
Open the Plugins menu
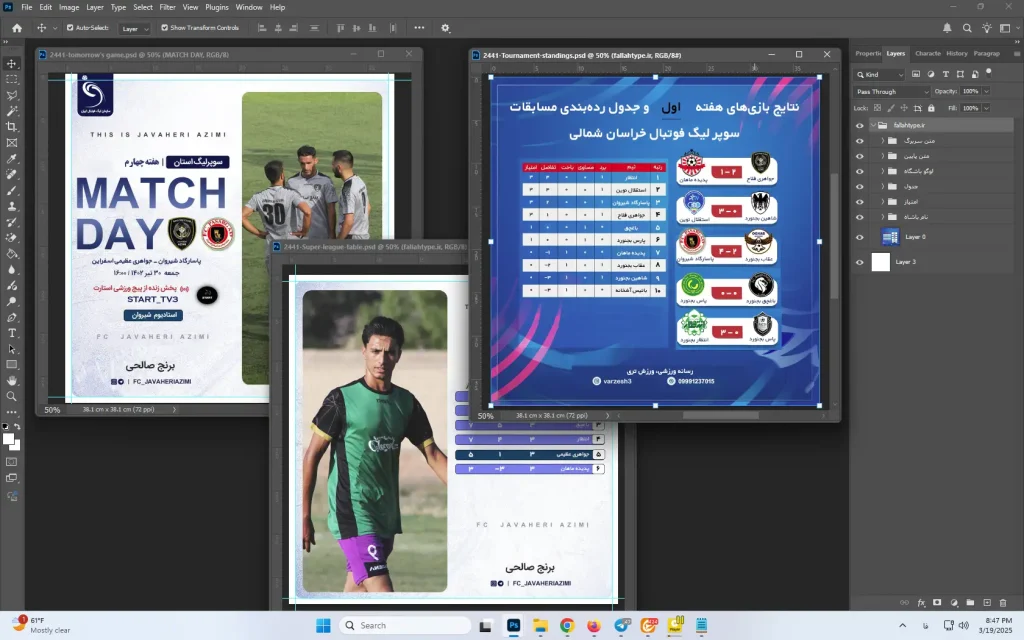217,7
